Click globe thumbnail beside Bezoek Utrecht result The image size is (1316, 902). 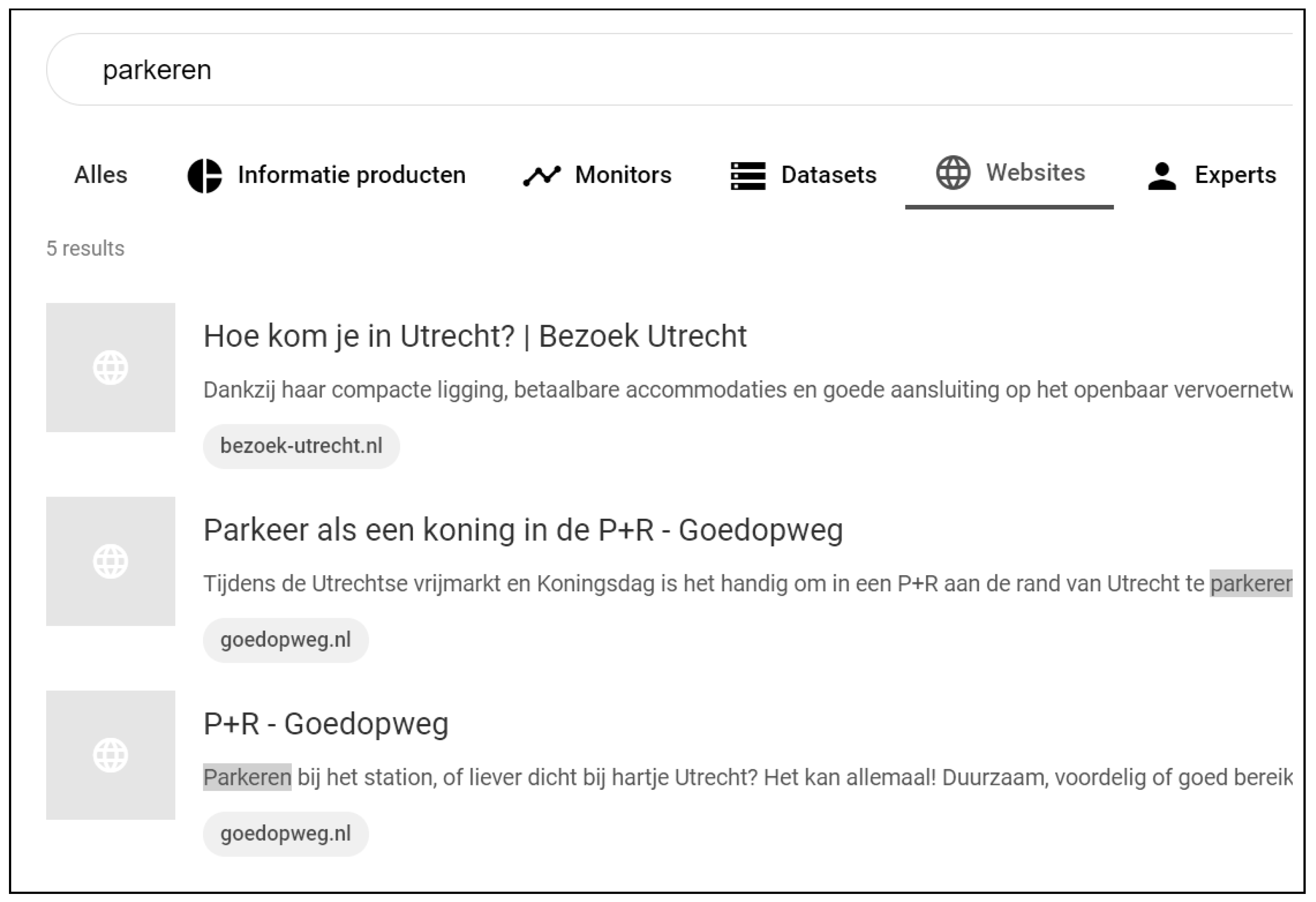[x=110, y=368]
